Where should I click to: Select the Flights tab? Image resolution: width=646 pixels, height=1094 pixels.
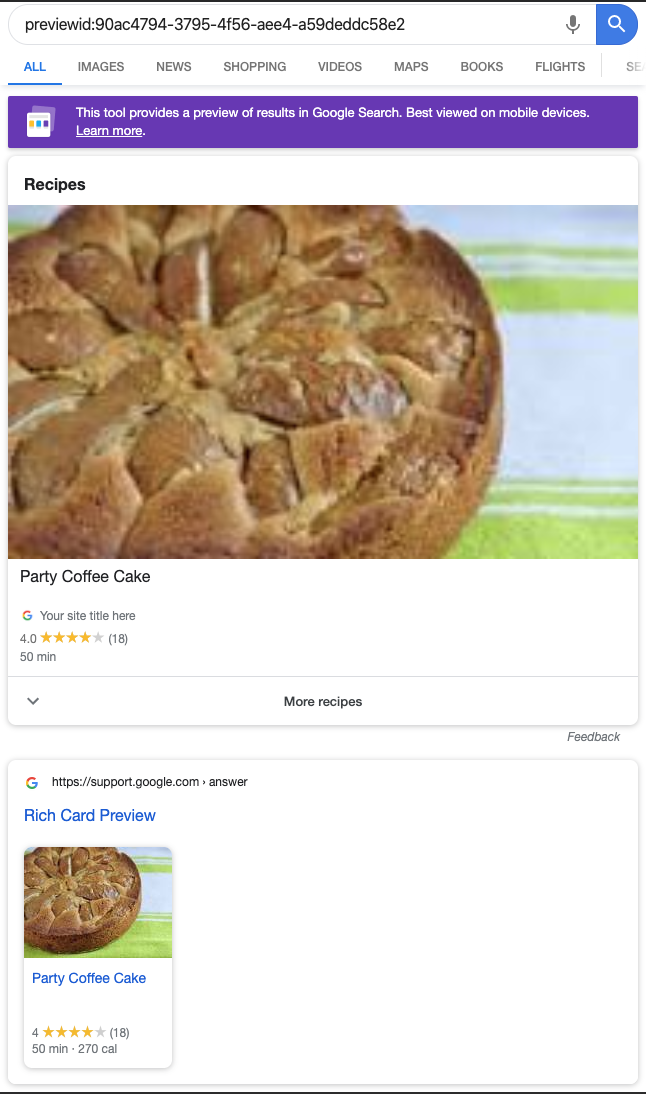pyautogui.click(x=560, y=67)
